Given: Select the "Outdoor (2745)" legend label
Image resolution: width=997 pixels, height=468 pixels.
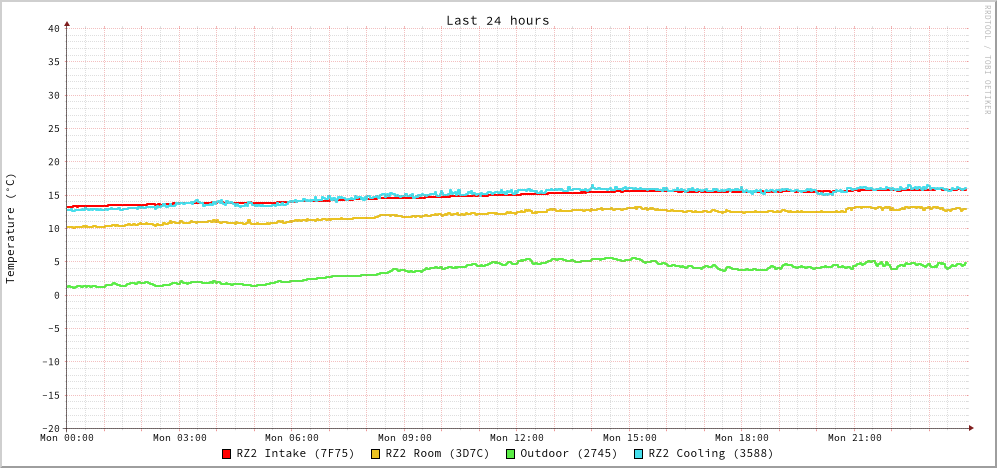Looking at the screenshot, I should (x=568, y=453).
